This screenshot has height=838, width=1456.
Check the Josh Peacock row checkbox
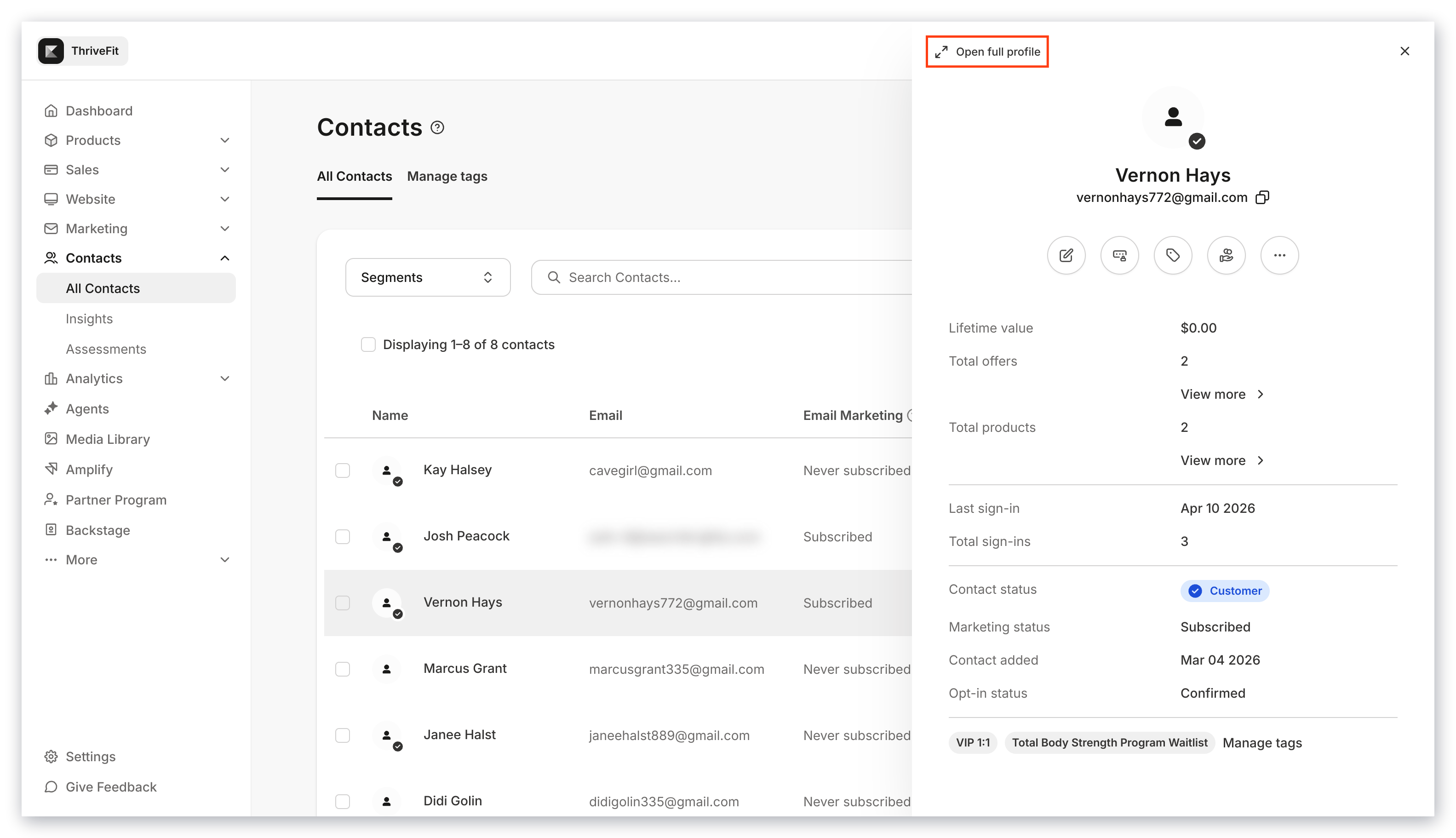pyautogui.click(x=343, y=537)
